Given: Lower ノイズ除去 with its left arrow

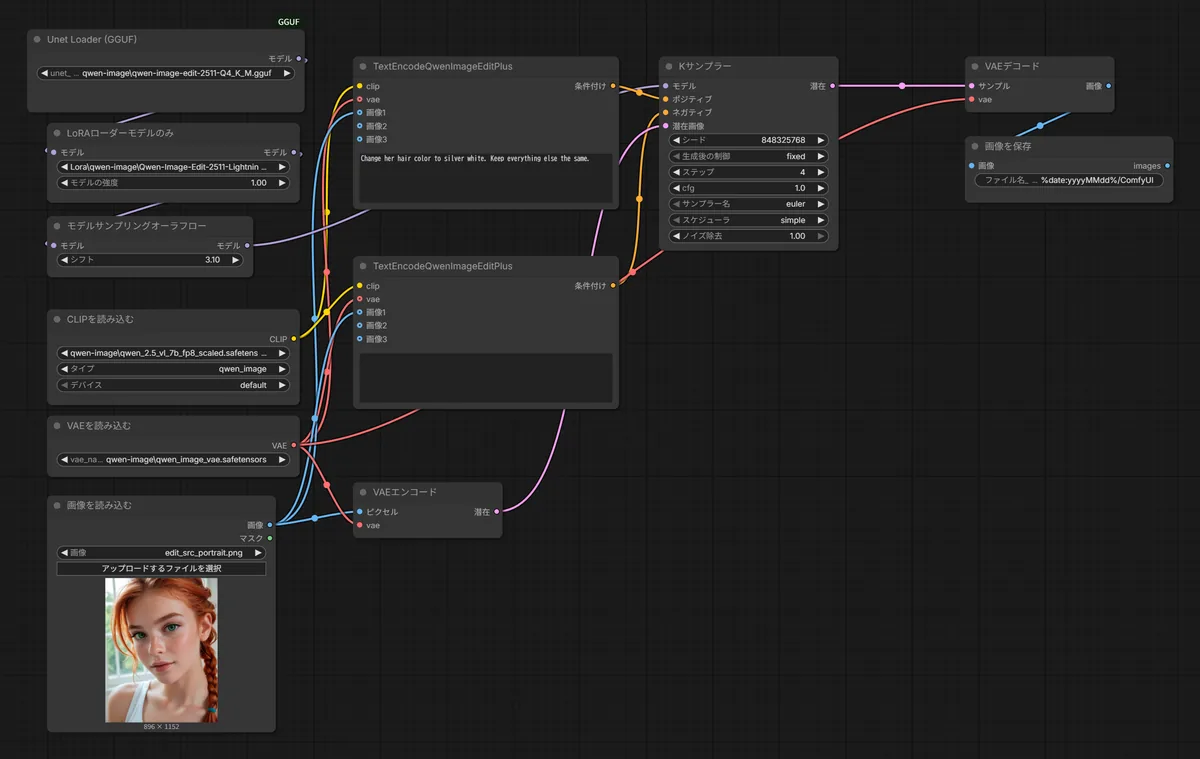Looking at the screenshot, I should click(676, 236).
